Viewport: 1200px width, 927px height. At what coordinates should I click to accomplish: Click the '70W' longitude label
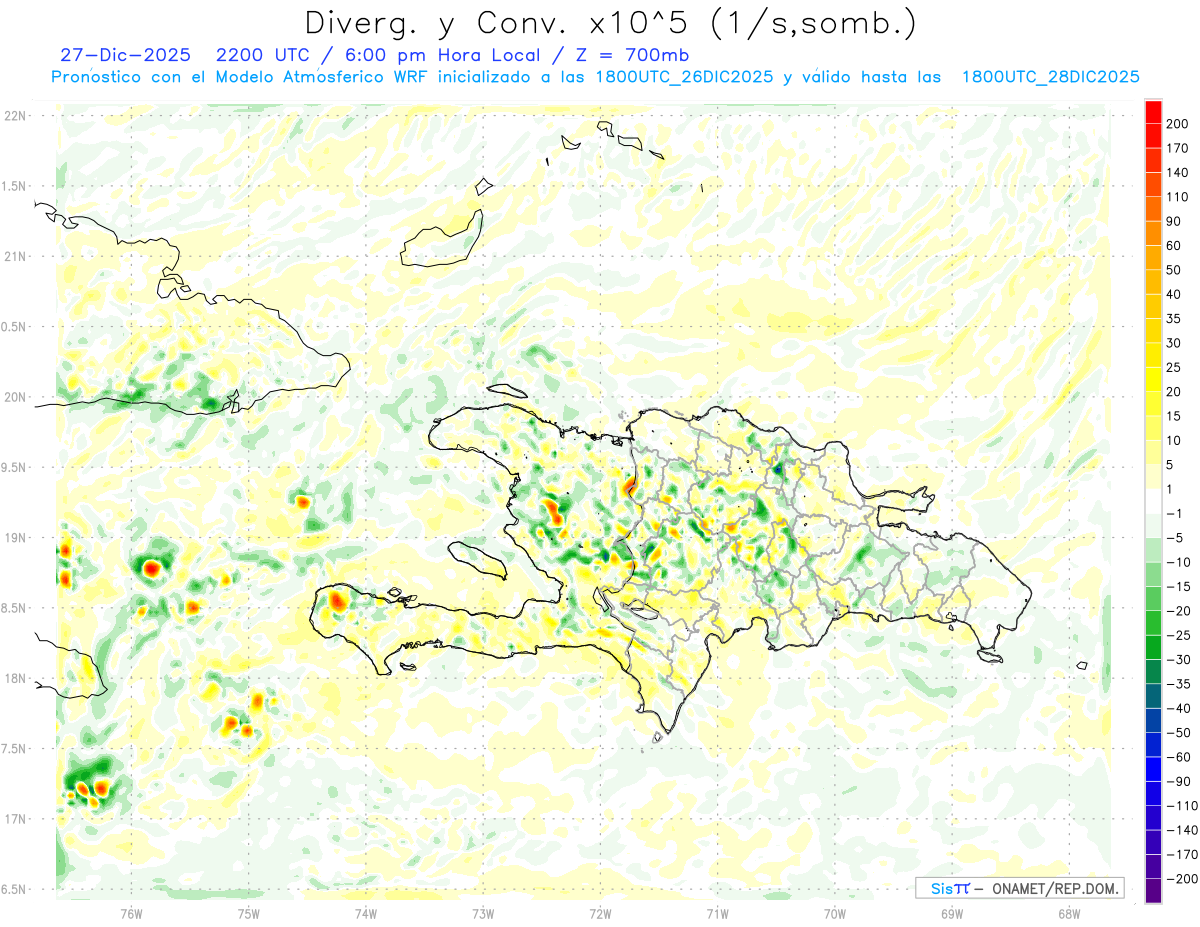point(835,914)
